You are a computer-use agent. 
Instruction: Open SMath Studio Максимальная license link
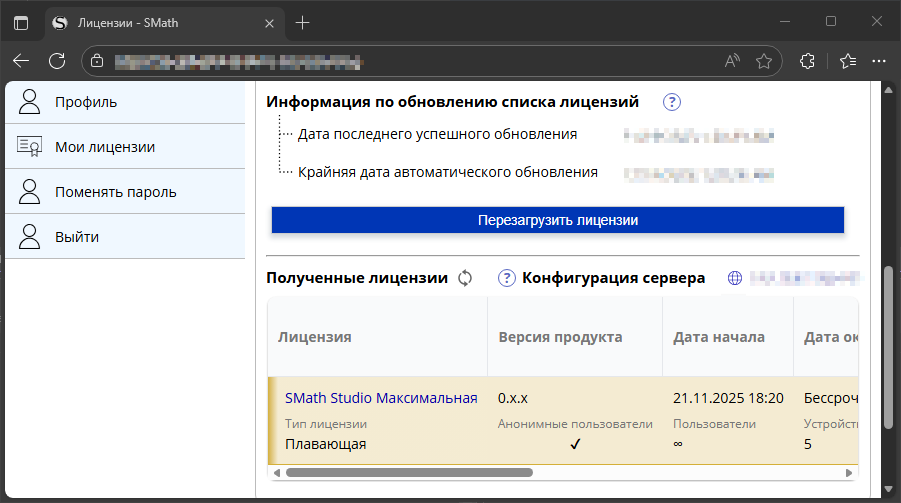[x=381, y=398]
